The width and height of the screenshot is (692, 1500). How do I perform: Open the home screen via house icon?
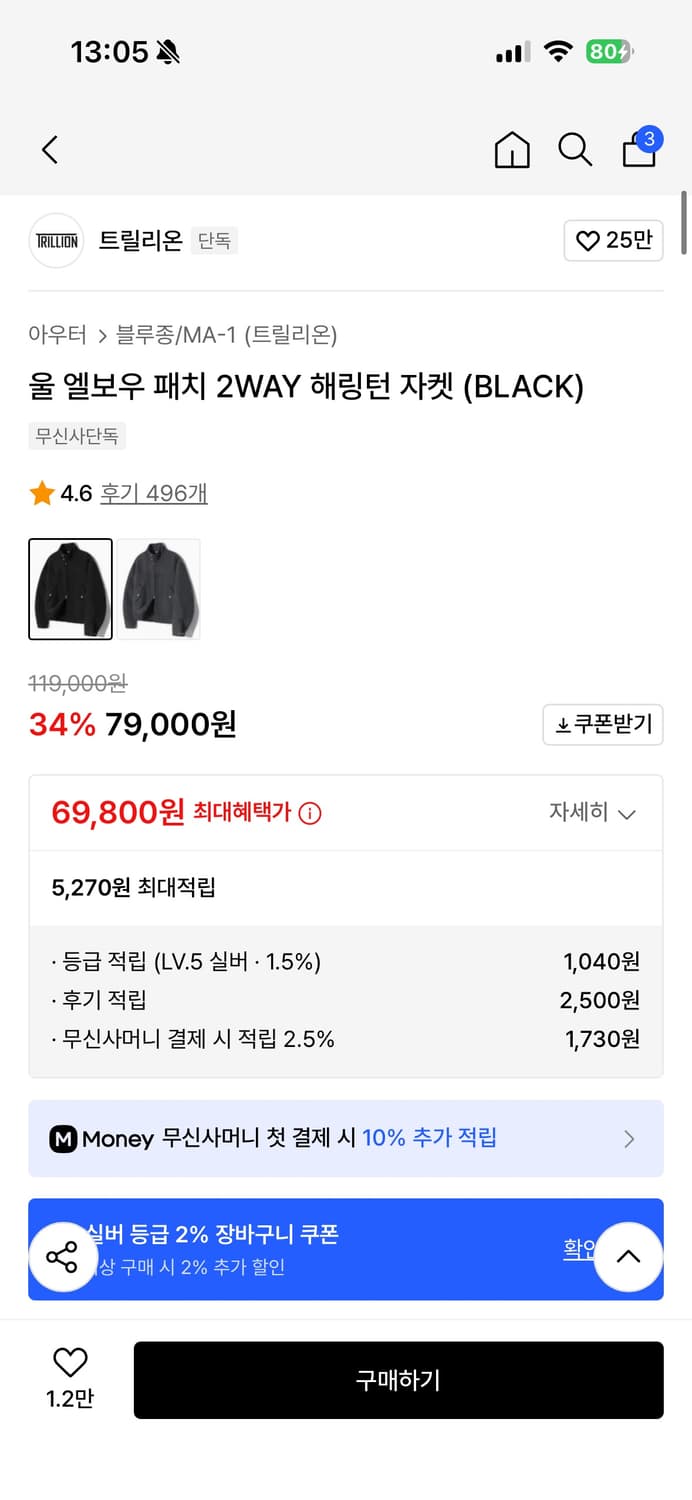[x=512, y=150]
